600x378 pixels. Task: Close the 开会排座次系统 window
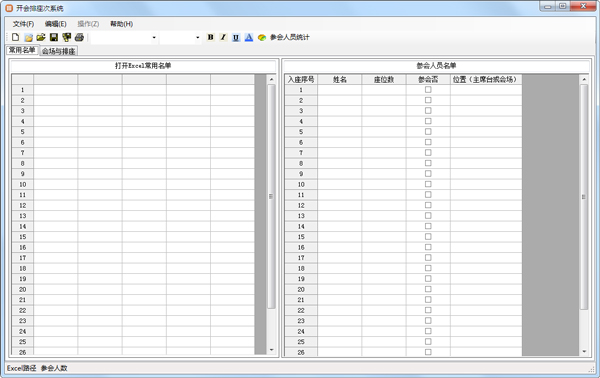click(583, 7)
